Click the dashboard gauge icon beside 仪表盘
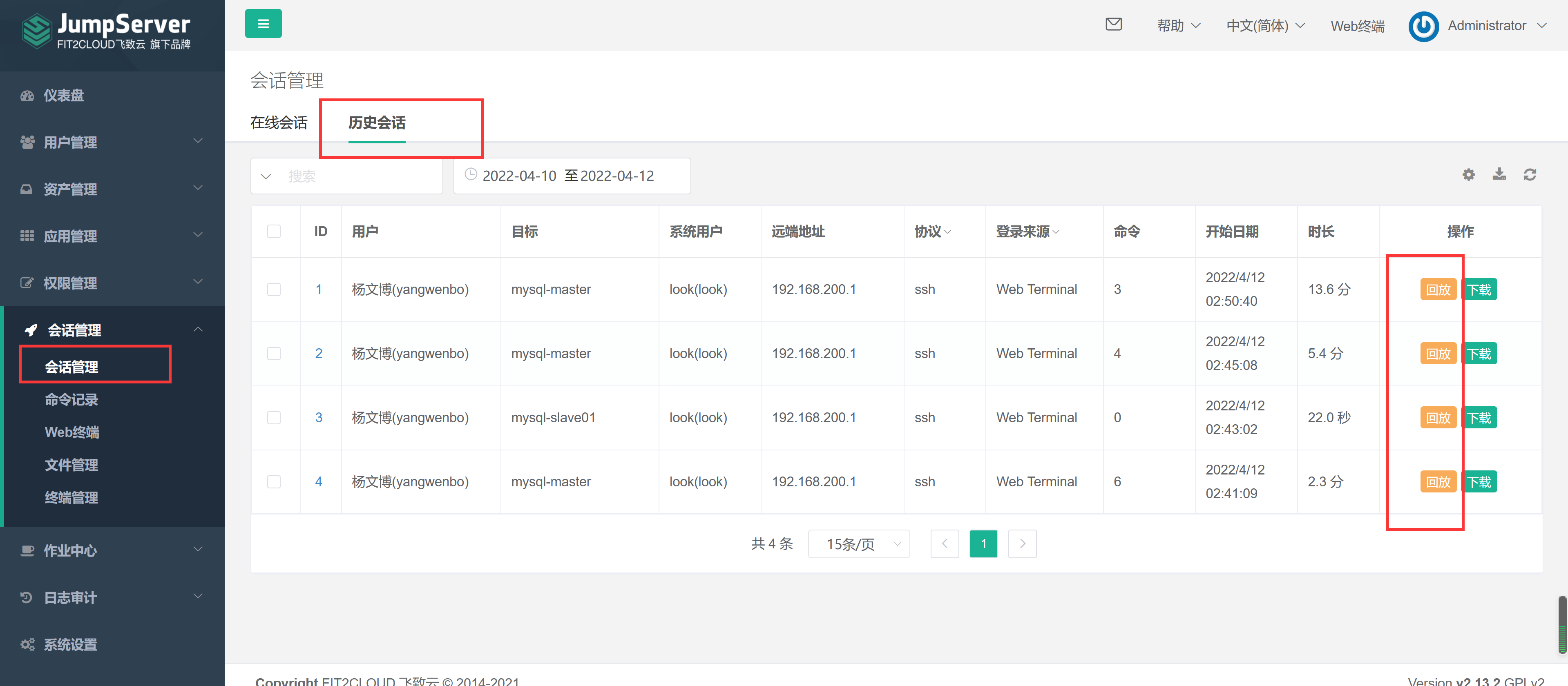This screenshot has height=686, width=1568. click(x=27, y=96)
